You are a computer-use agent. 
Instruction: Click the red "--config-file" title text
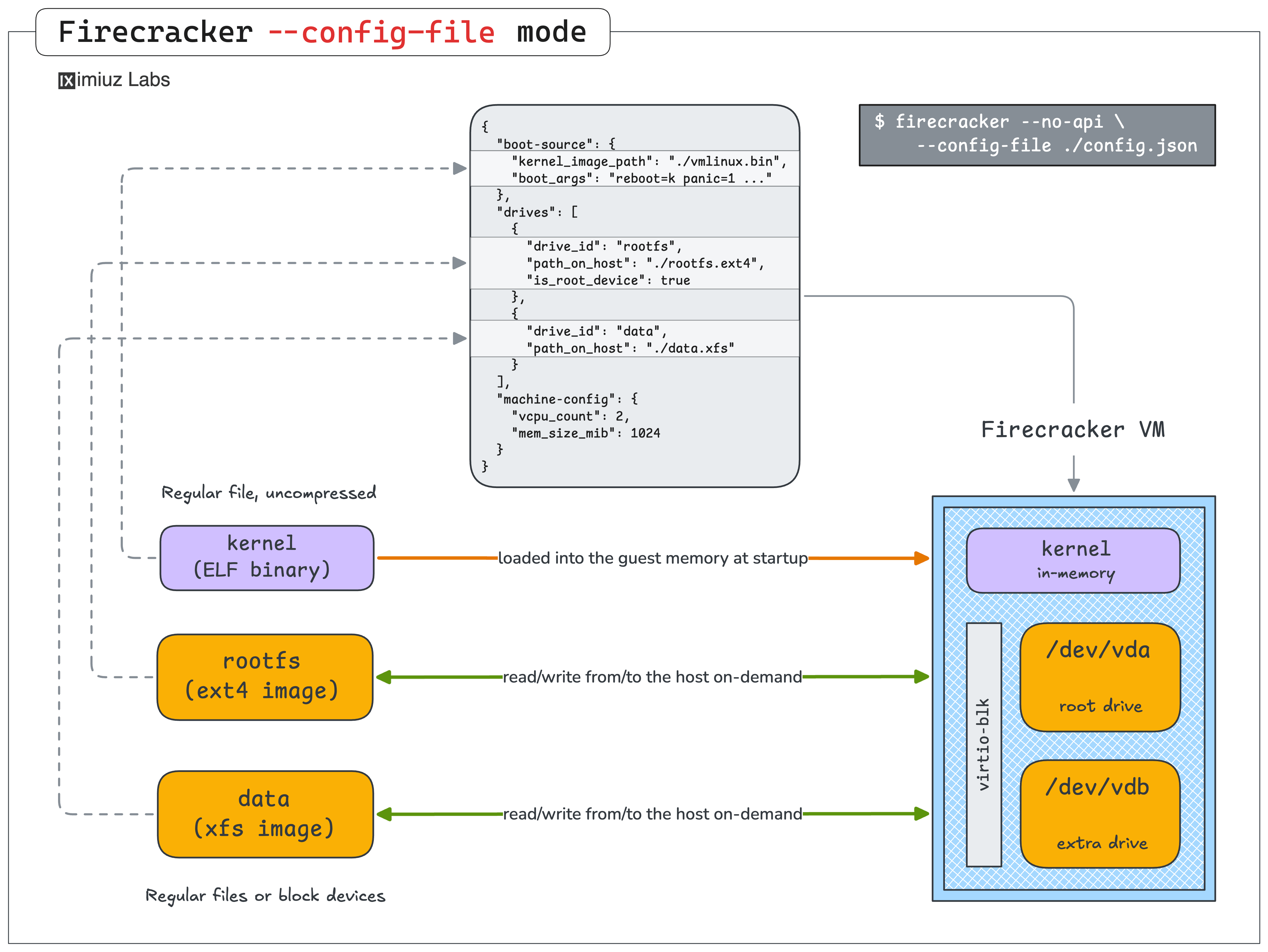pyautogui.click(x=381, y=32)
